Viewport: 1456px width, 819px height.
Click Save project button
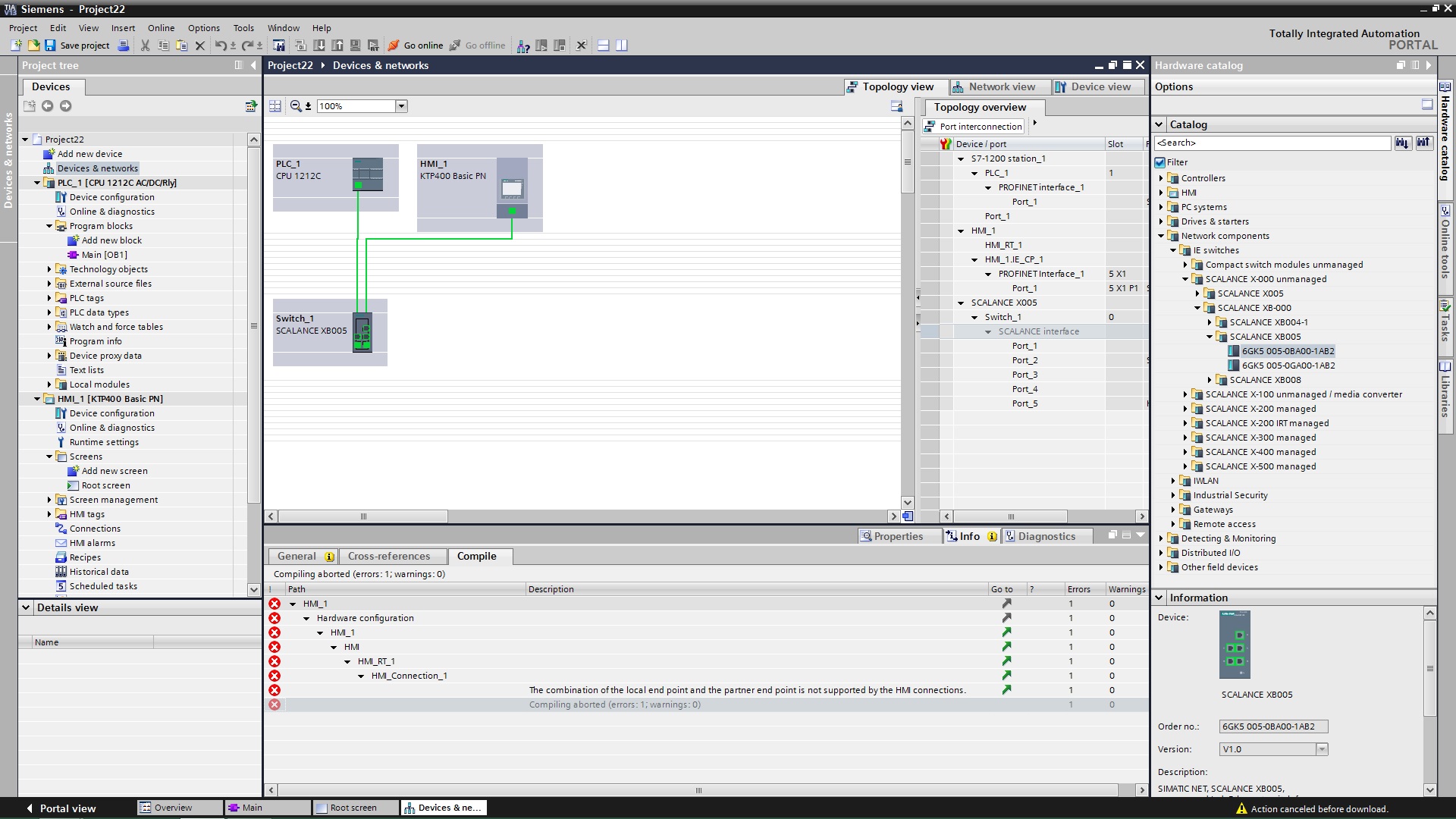(77, 45)
